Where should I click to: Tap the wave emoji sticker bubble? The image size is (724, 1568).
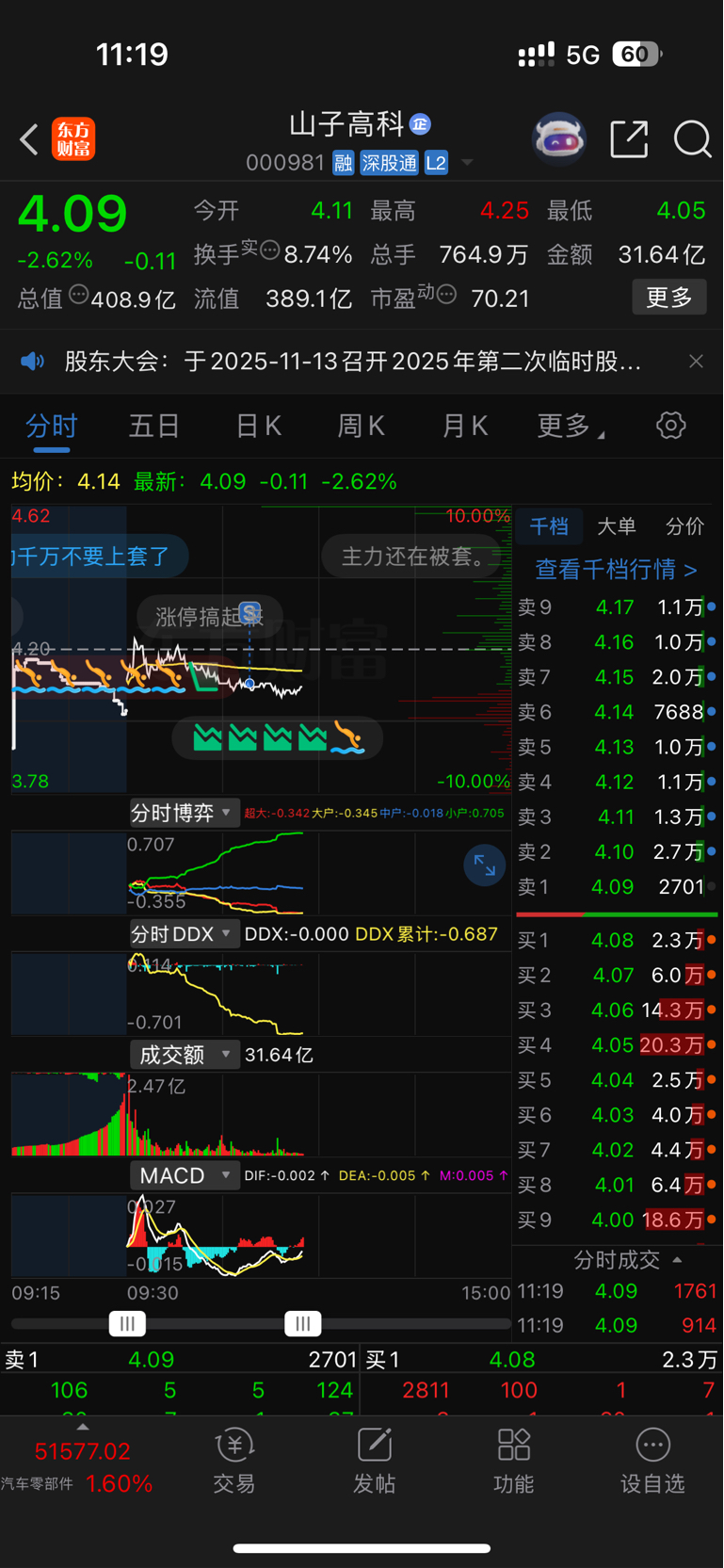(x=277, y=738)
